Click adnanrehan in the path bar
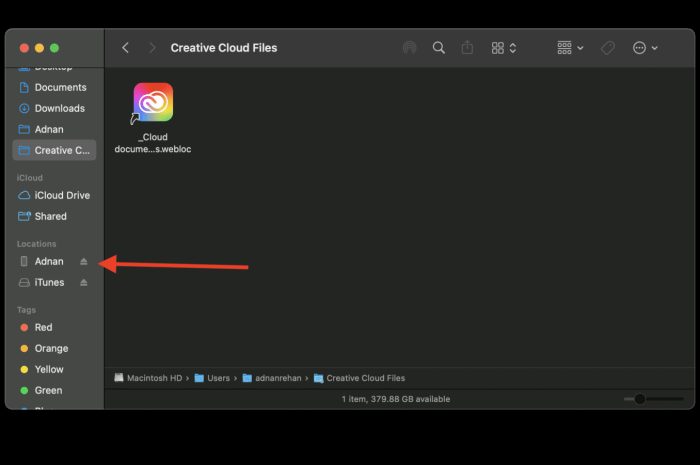This screenshot has height=465, width=700. (272, 378)
